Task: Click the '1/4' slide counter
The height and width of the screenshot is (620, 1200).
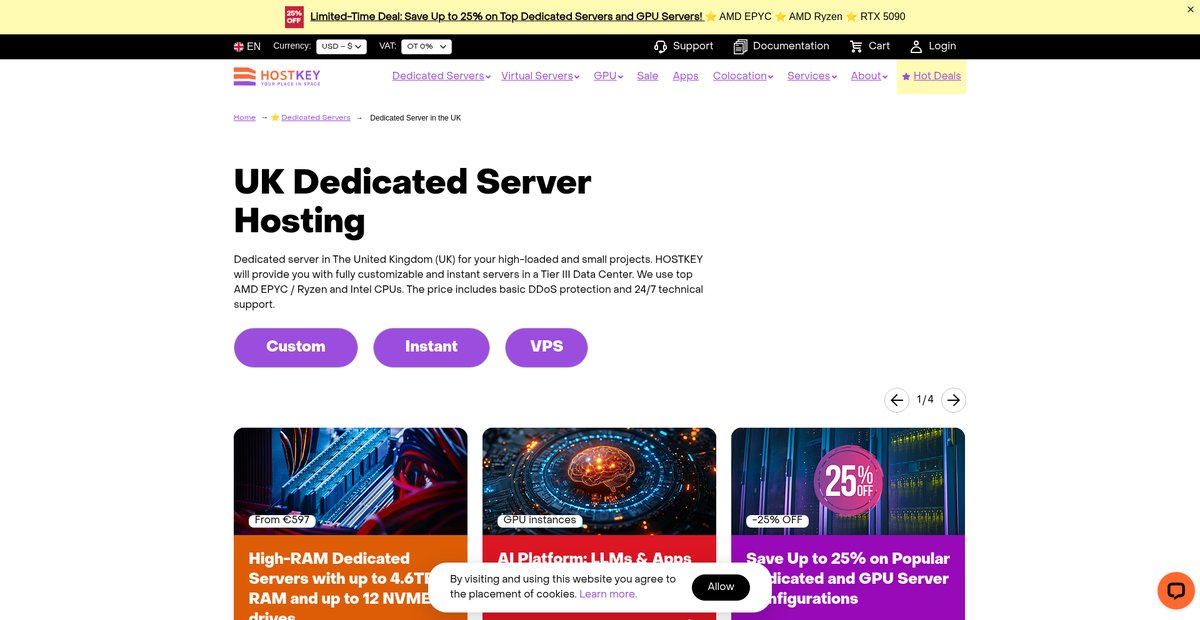Action: click(x=925, y=400)
